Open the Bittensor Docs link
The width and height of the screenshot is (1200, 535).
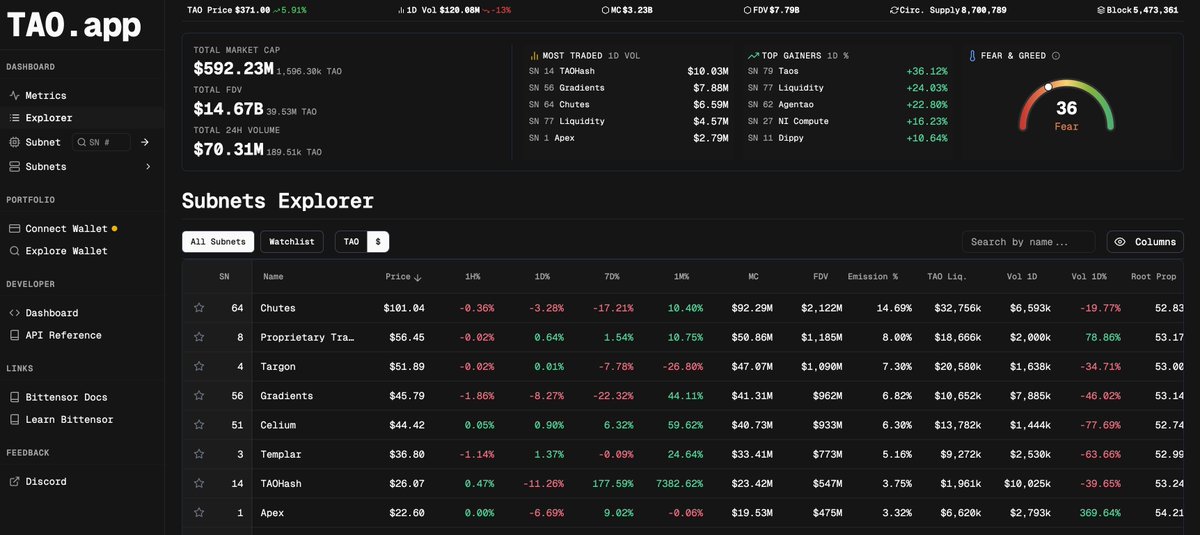[66, 396]
